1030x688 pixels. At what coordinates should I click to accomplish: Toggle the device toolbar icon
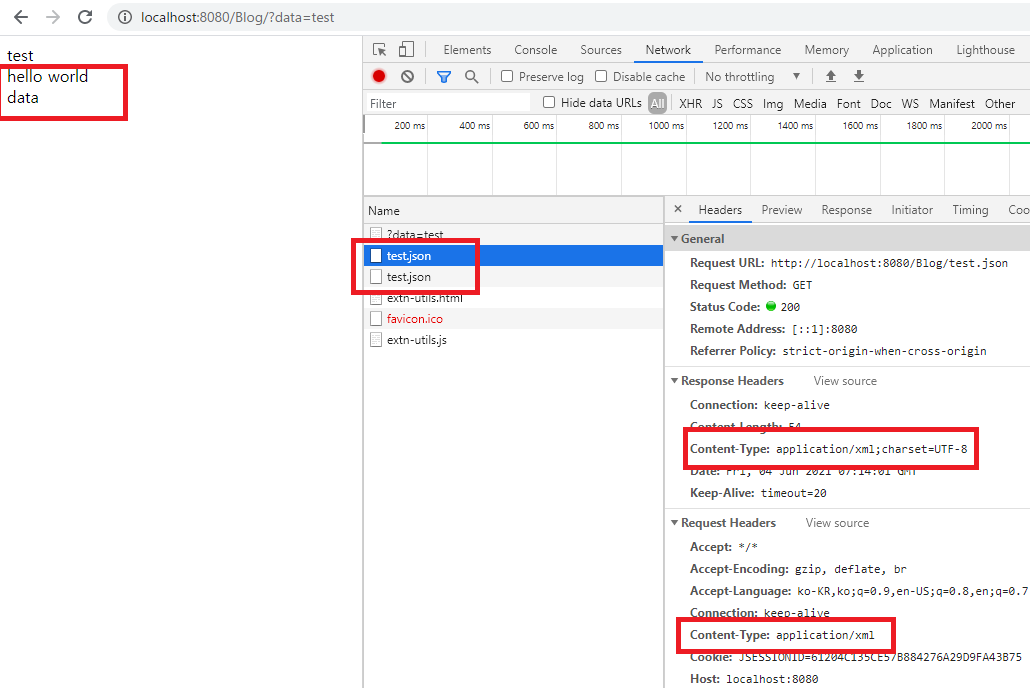pyautogui.click(x=406, y=50)
